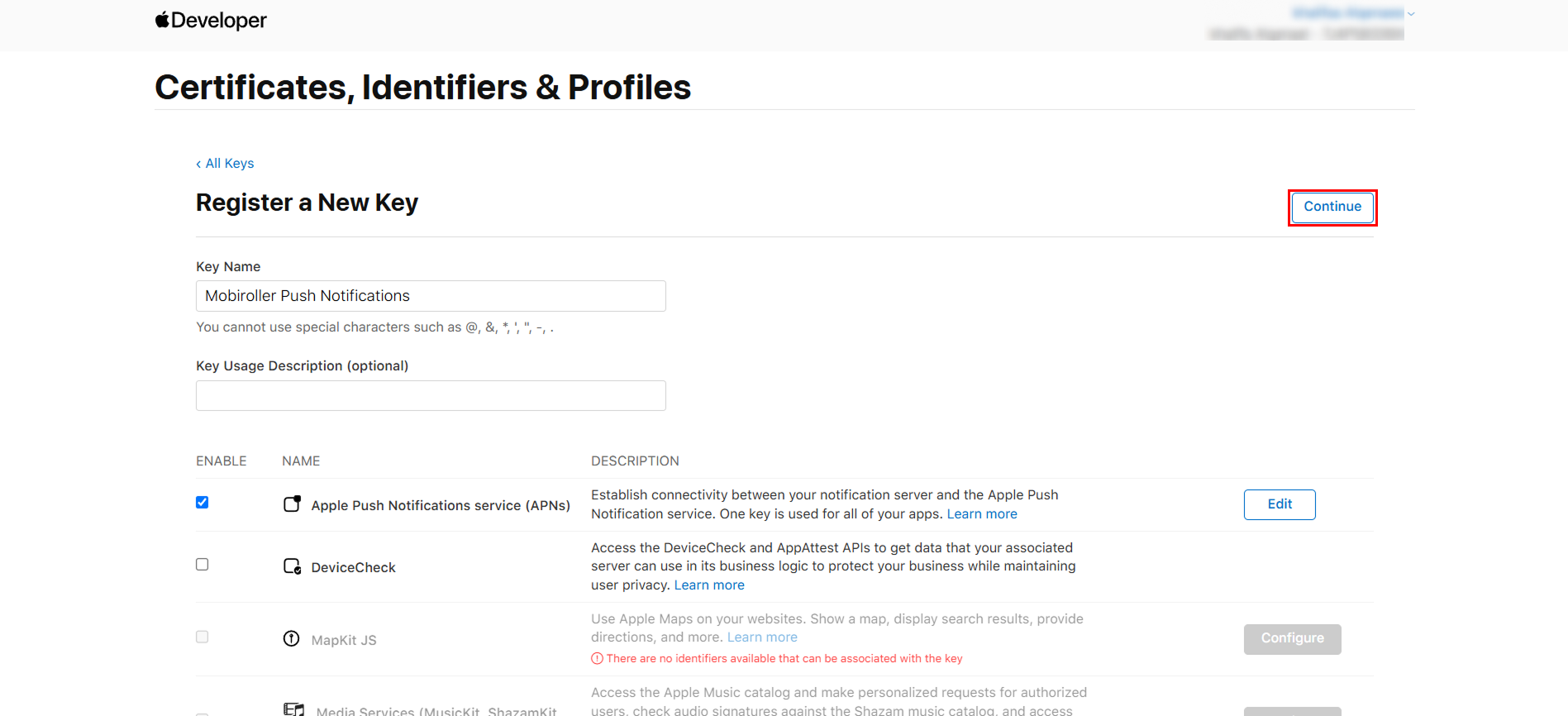Click the APNs service icon

[292, 504]
